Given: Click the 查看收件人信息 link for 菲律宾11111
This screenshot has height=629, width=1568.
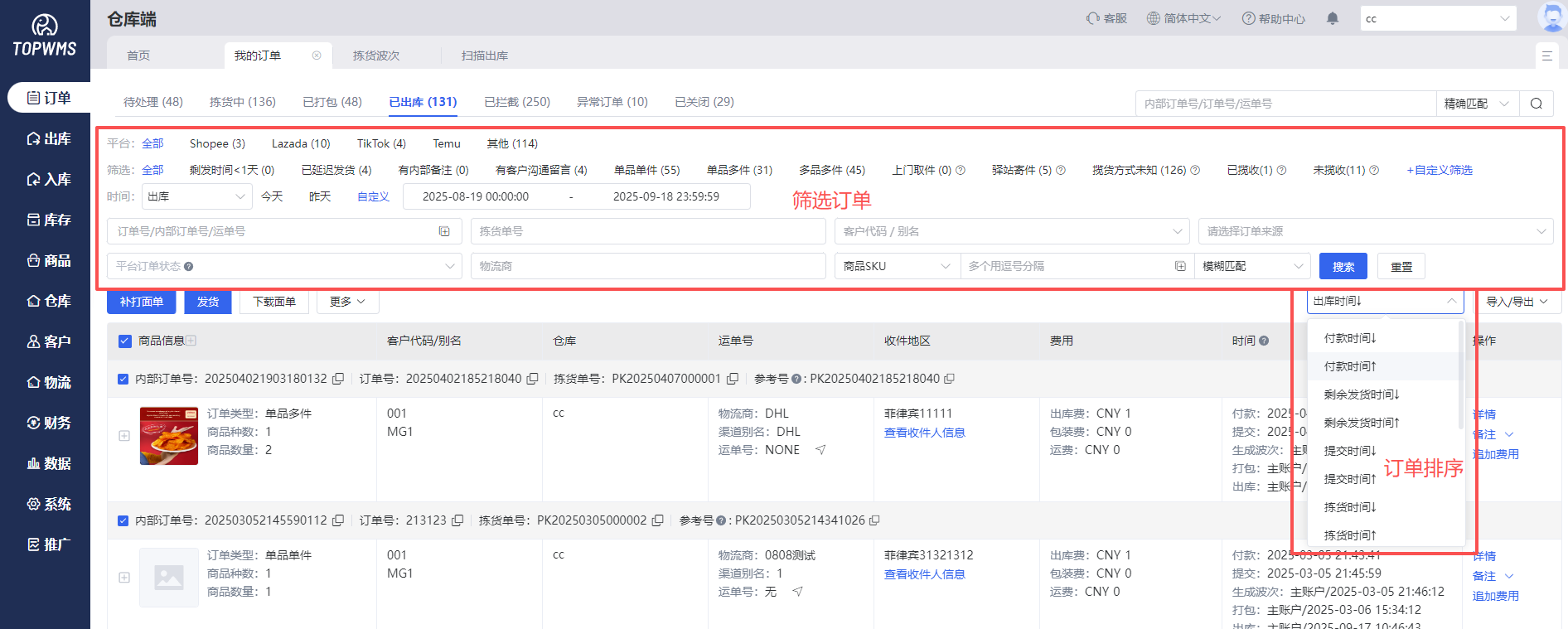Looking at the screenshot, I should coord(924,433).
